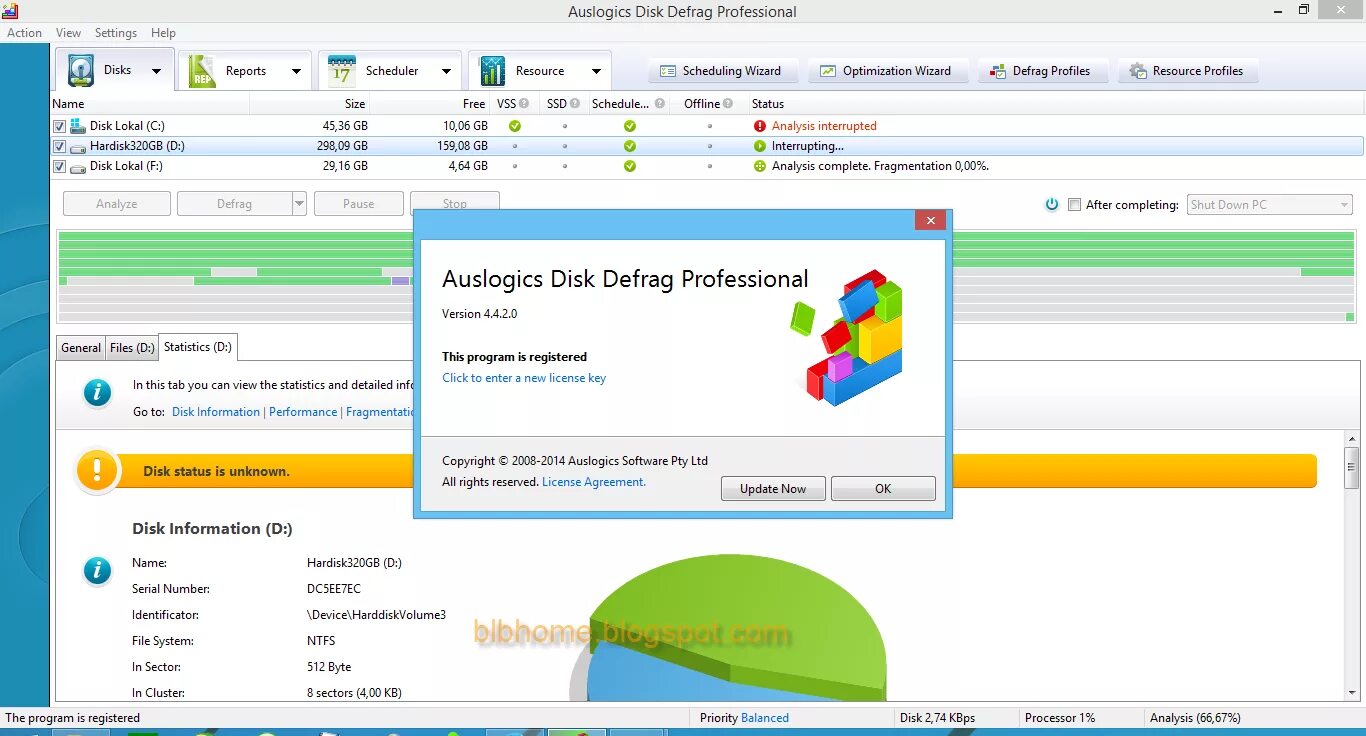Click the Disks hard drive icon
This screenshot has height=736, width=1366.
(81, 70)
